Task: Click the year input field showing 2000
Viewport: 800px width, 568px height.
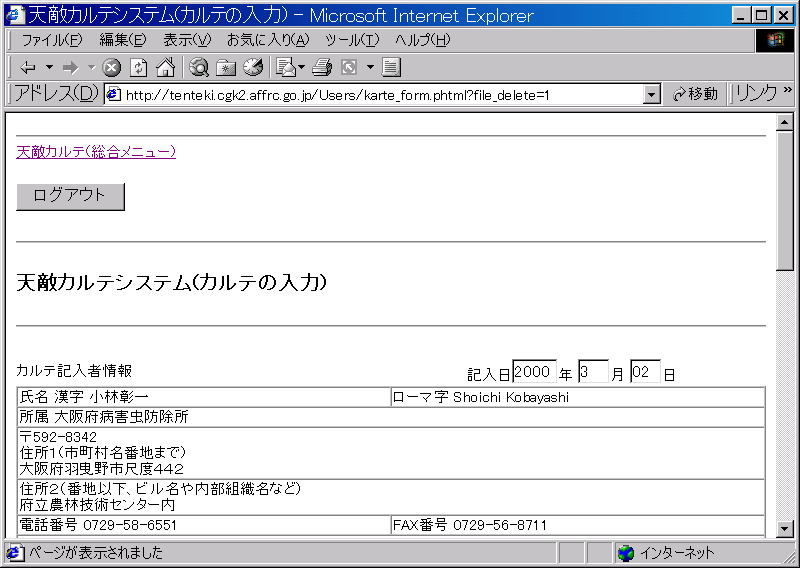Action: [534, 372]
